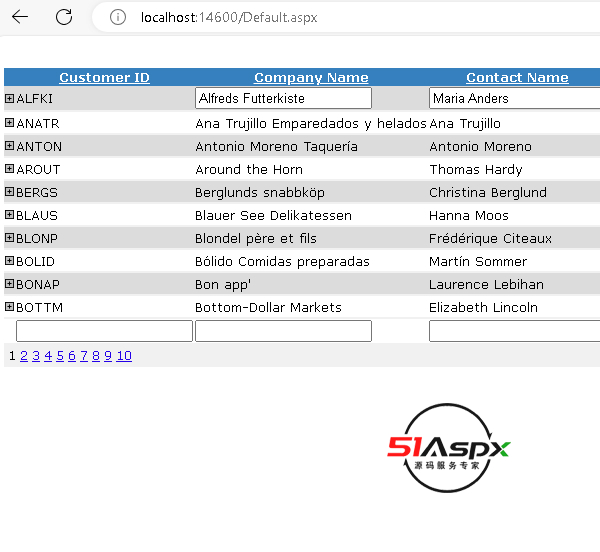
Task: Expand the ANTON row
Action: (9, 145)
